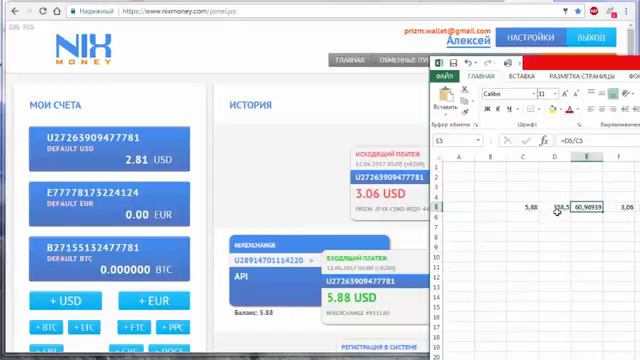The image size is (640, 360).
Task: Decrease font size in Excel
Action: 576,94
